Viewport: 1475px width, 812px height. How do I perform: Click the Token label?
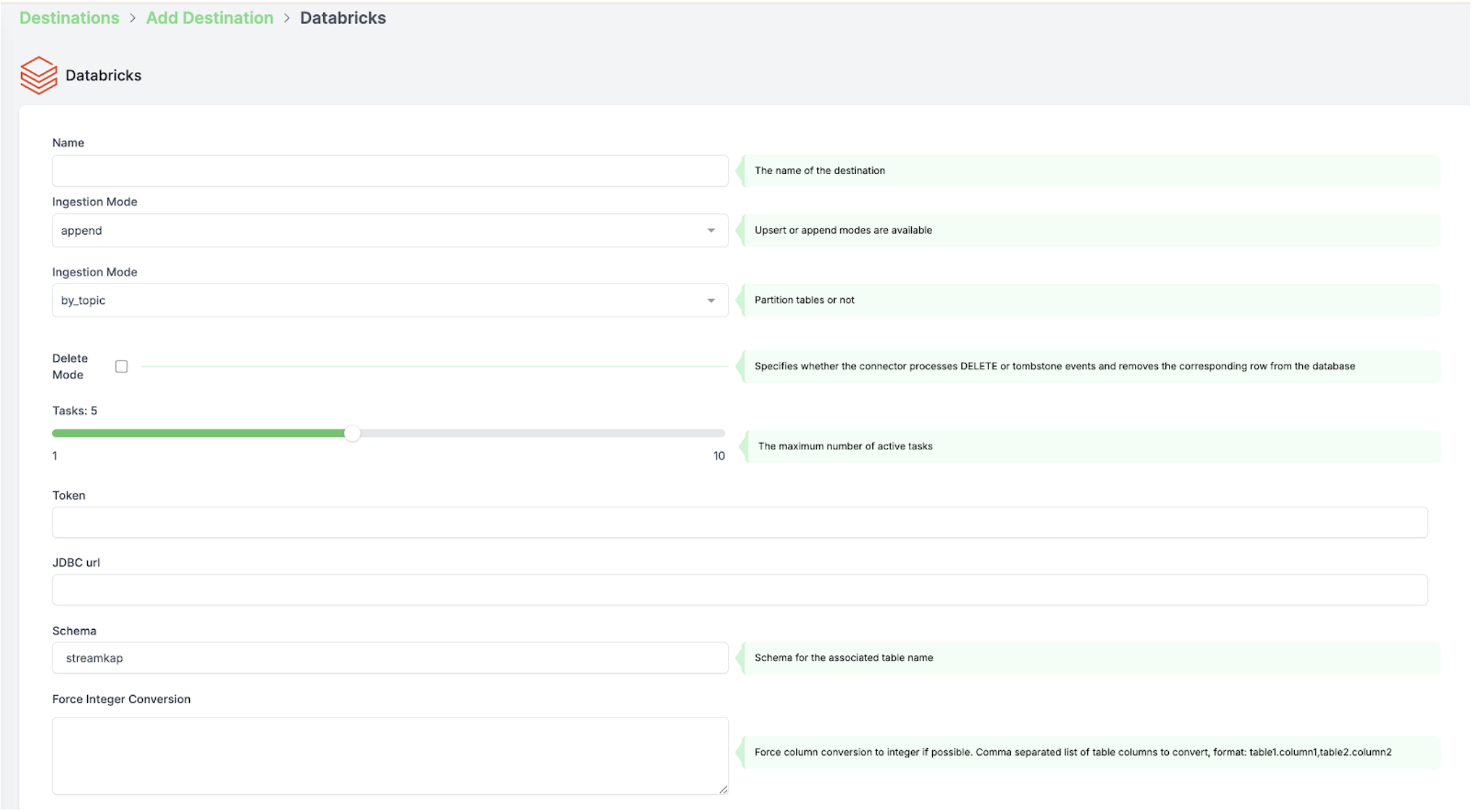click(x=69, y=496)
